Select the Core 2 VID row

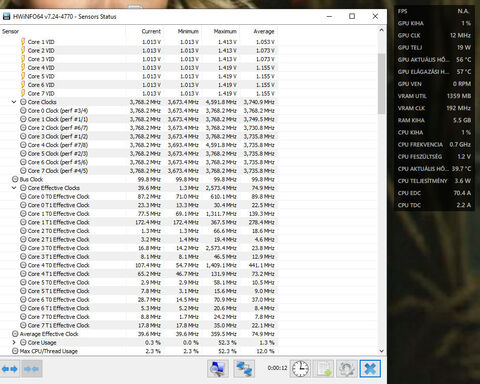139,50
